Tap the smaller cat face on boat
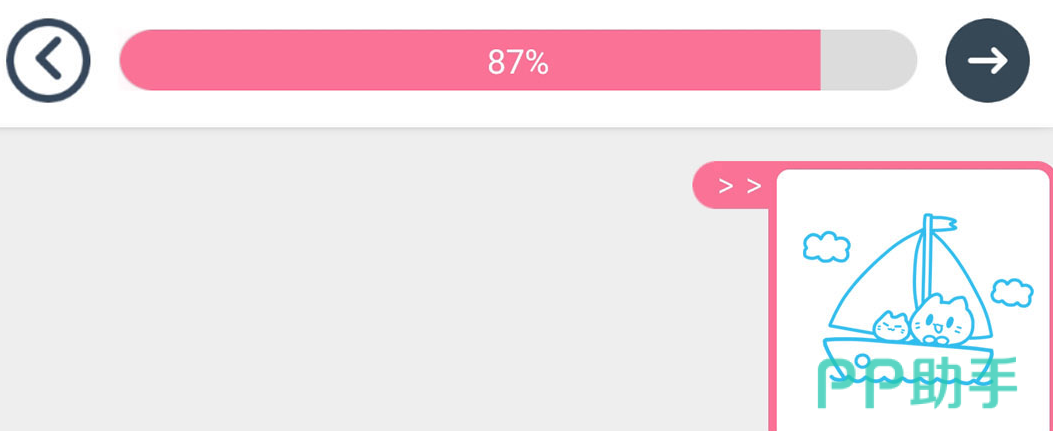The height and width of the screenshot is (431, 1053). (890, 326)
